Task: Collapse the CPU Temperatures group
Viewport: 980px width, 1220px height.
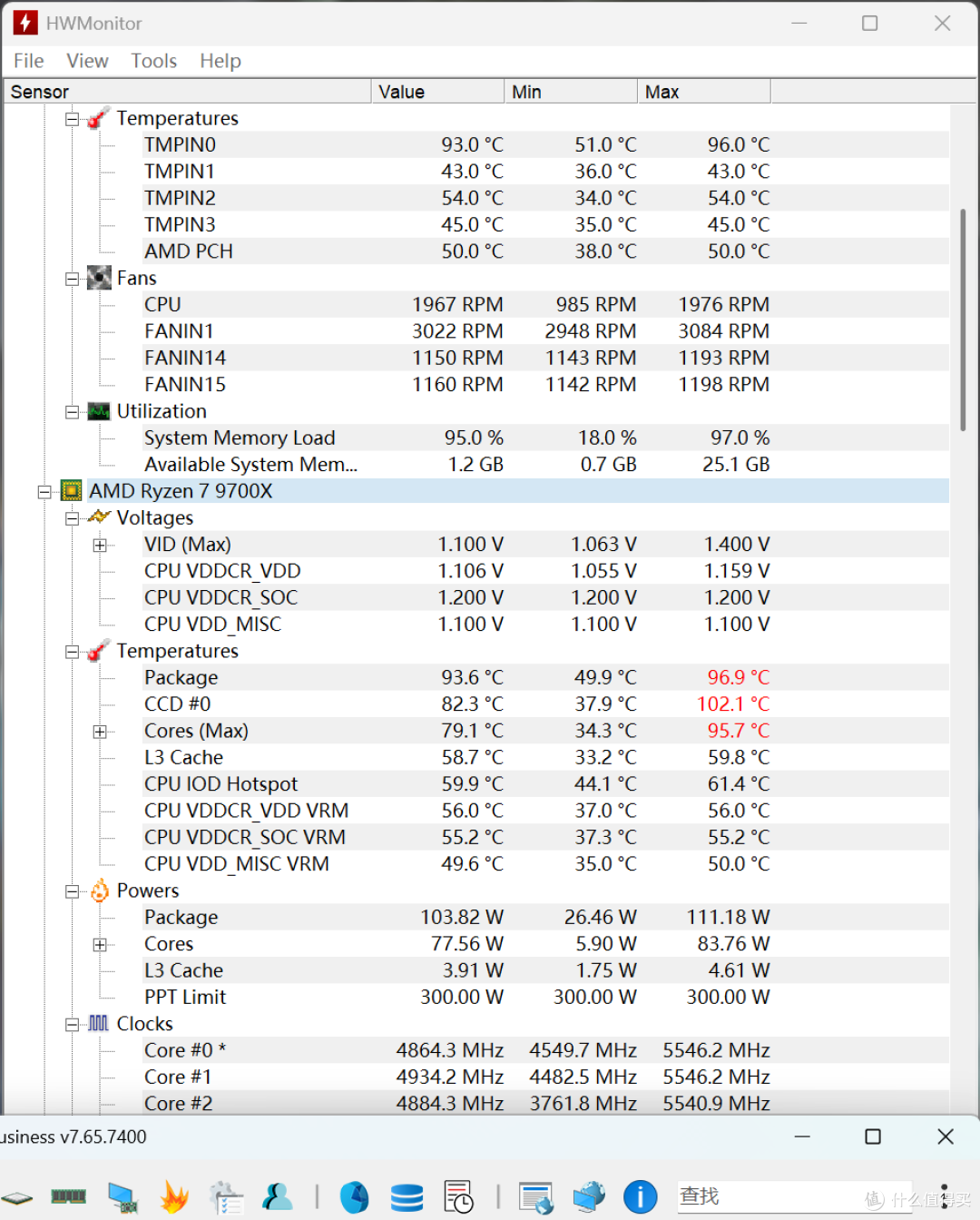Action: [x=72, y=652]
